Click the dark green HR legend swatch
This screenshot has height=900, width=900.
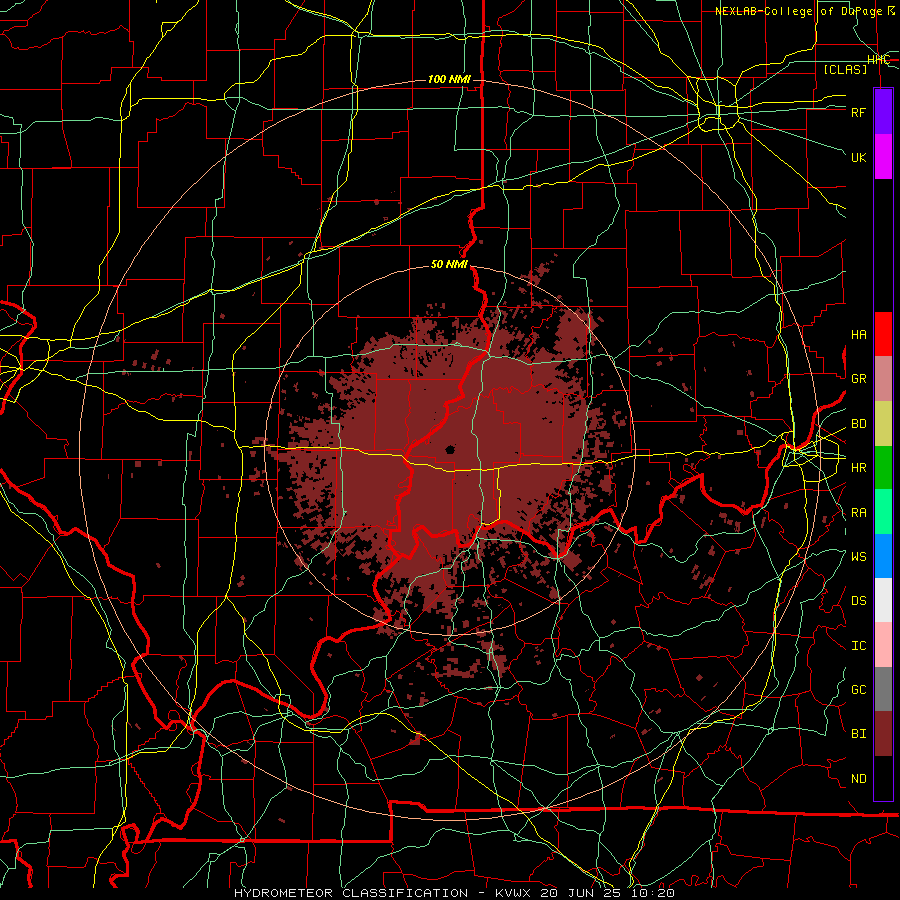point(883,468)
